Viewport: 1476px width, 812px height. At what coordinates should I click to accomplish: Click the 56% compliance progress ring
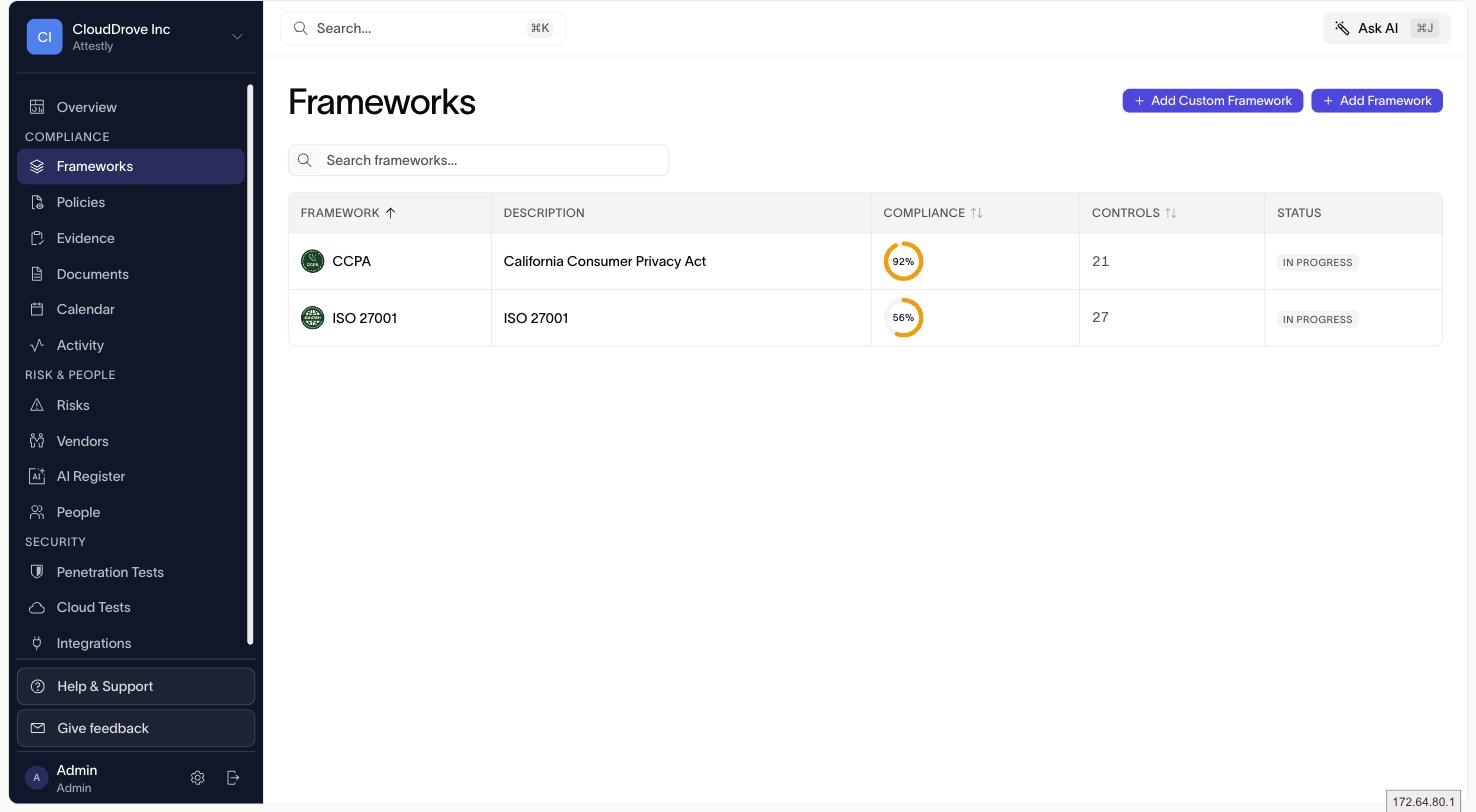pos(903,318)
